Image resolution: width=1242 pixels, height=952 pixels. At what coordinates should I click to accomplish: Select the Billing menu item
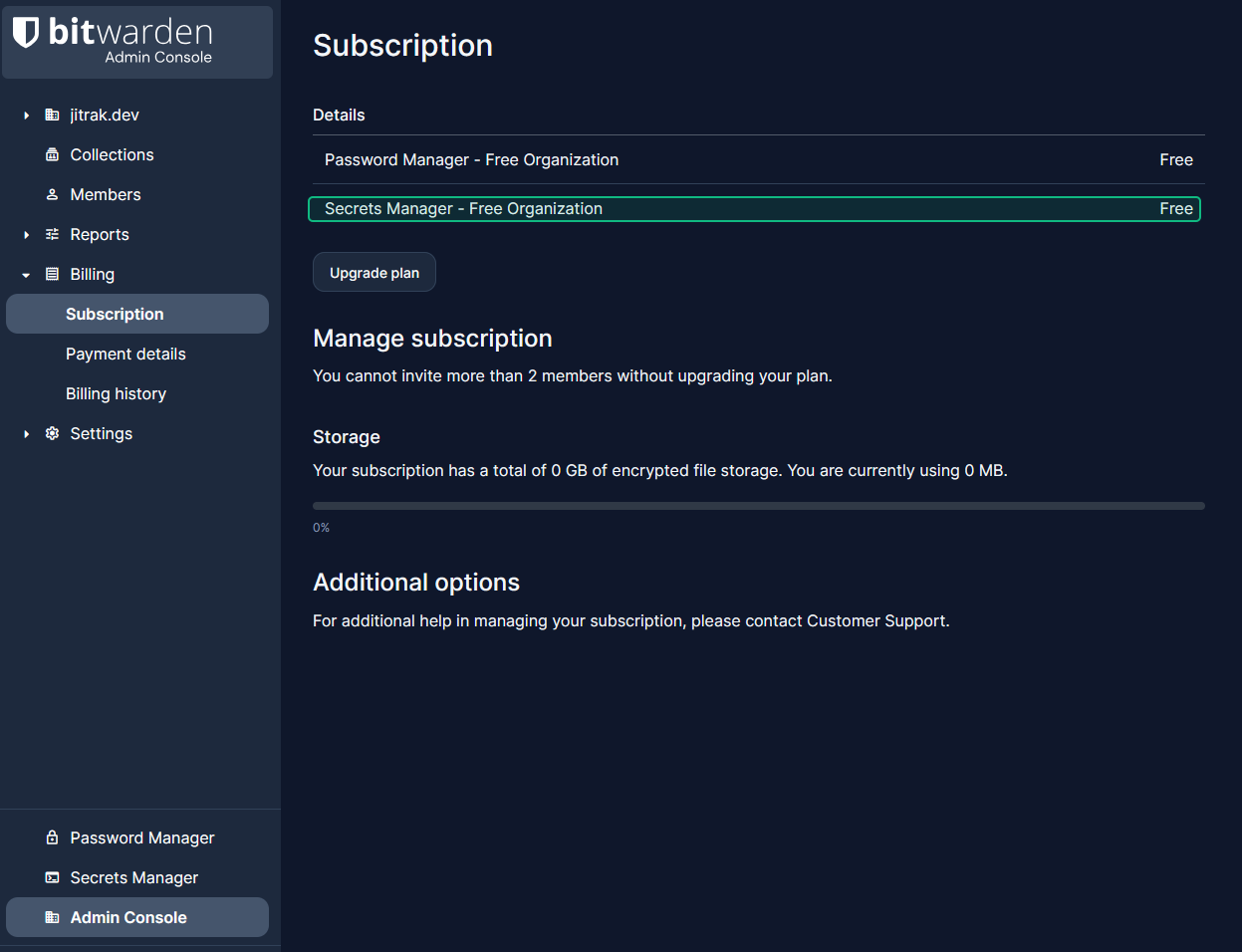coord(93,275)
